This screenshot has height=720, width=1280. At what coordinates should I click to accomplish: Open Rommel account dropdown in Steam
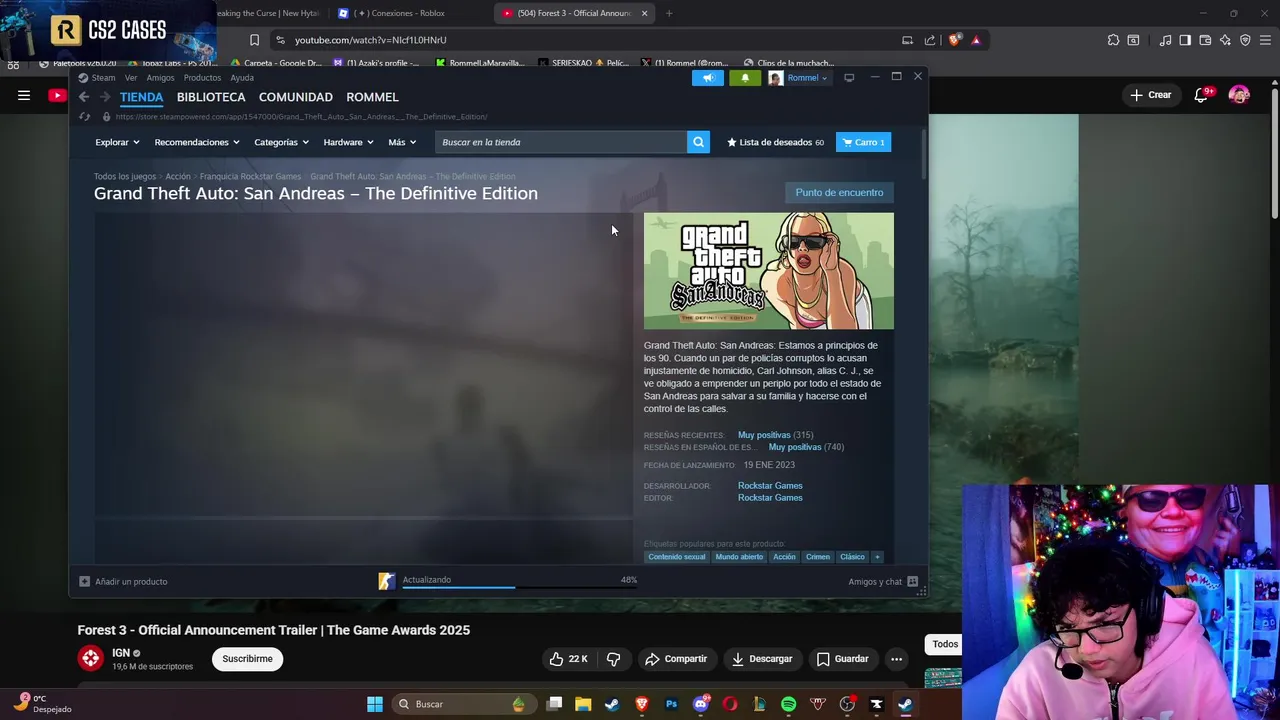(x=798, y=78)
